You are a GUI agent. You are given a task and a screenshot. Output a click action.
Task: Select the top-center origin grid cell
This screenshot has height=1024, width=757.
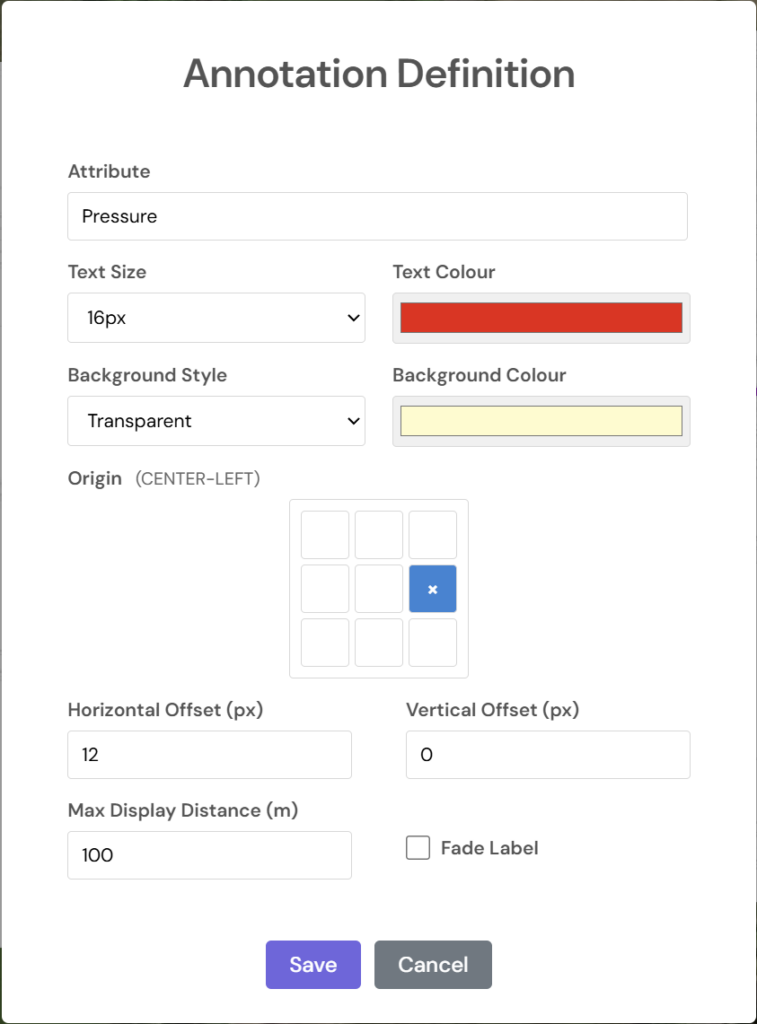(x=379, y=535)
